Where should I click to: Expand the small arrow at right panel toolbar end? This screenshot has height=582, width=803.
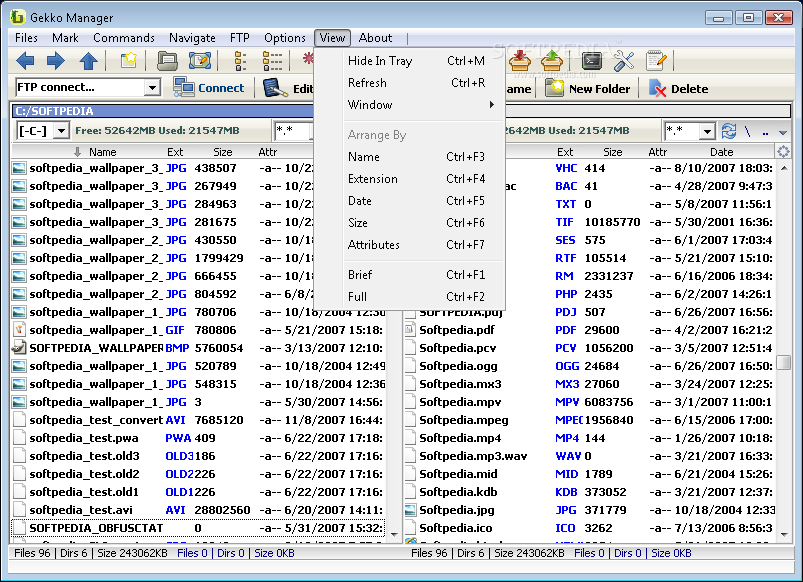pyautogui.click(x=783, y=133)
